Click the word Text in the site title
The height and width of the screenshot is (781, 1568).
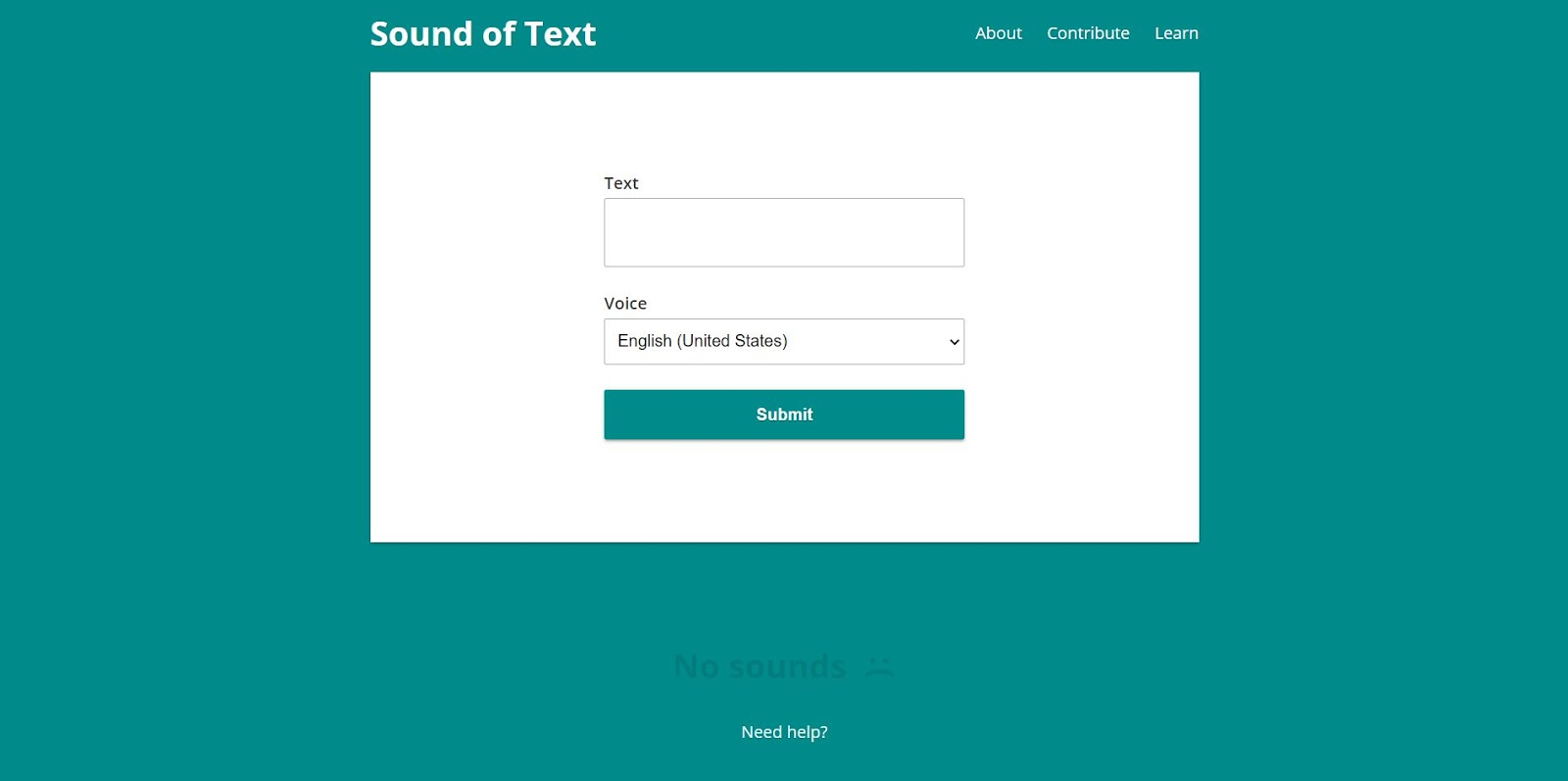(560, 34)
